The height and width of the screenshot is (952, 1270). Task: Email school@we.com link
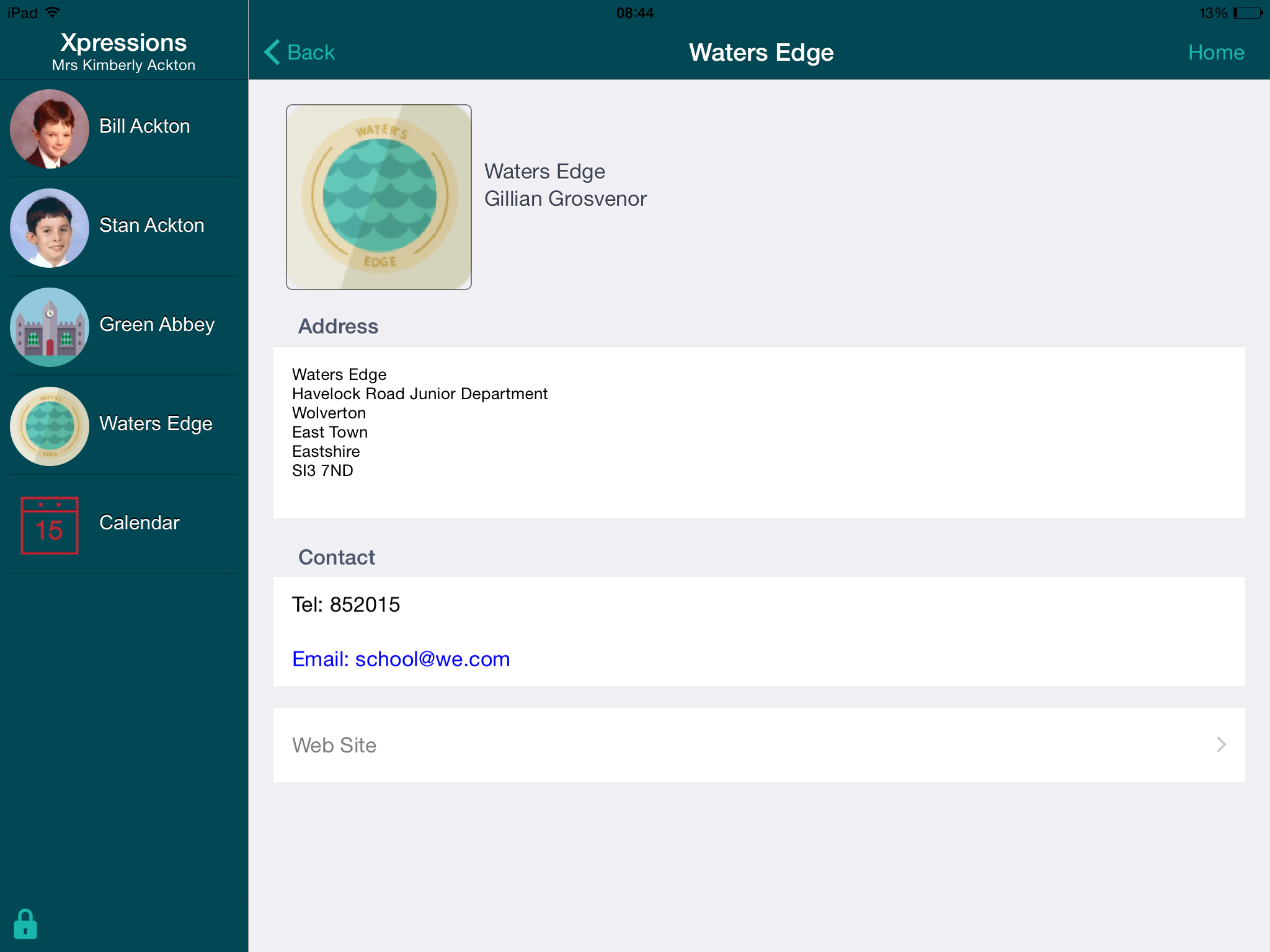(401, 659)
